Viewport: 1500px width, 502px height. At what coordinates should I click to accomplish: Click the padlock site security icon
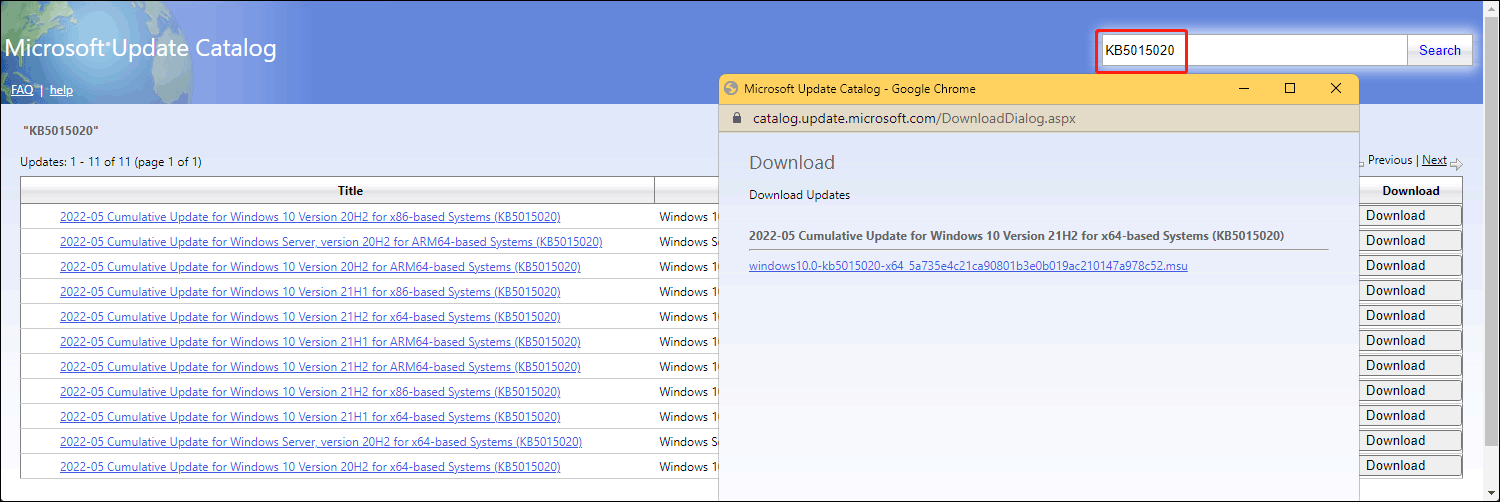click(736, 118)
